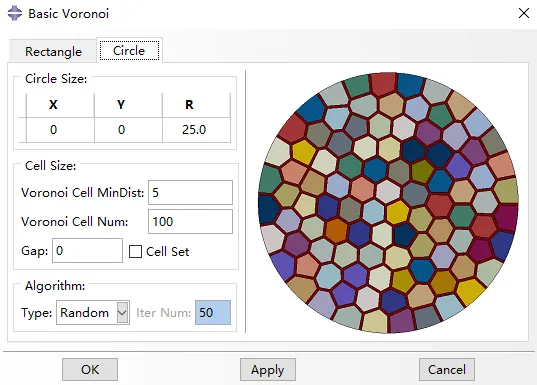
Task: Click the Basic Voronoi title bar icon
Action: click(x=15, y=13)
